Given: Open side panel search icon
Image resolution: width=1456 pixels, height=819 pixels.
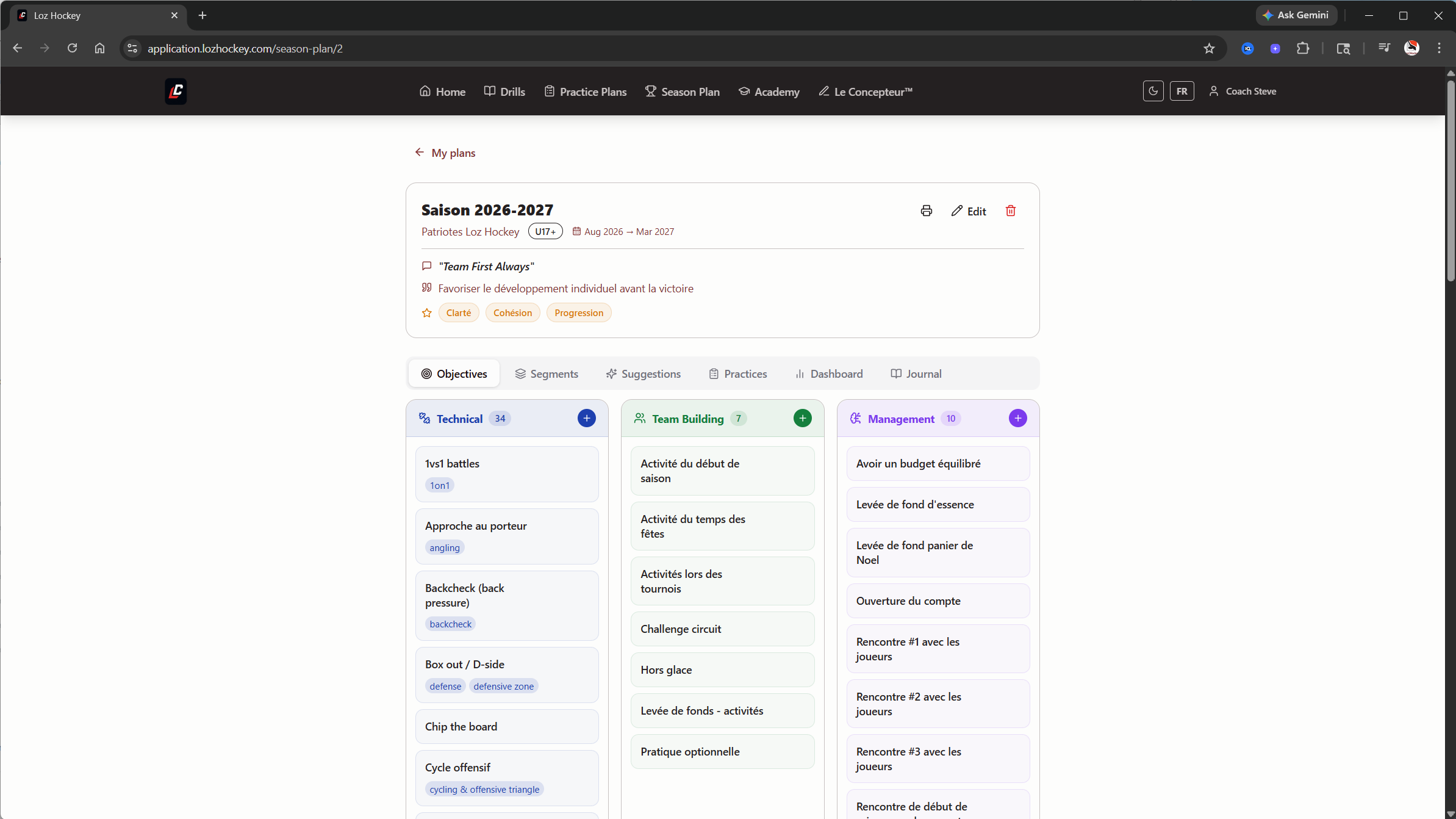Looking at the screenshot, I should (1343, 49).
